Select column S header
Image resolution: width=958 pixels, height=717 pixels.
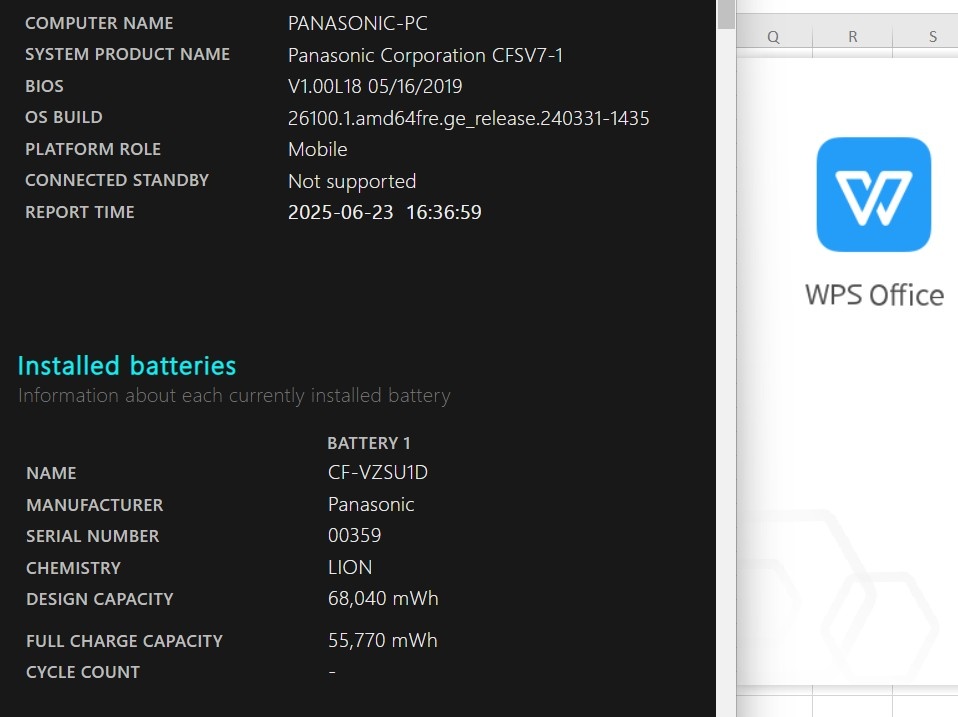(926, 37)
